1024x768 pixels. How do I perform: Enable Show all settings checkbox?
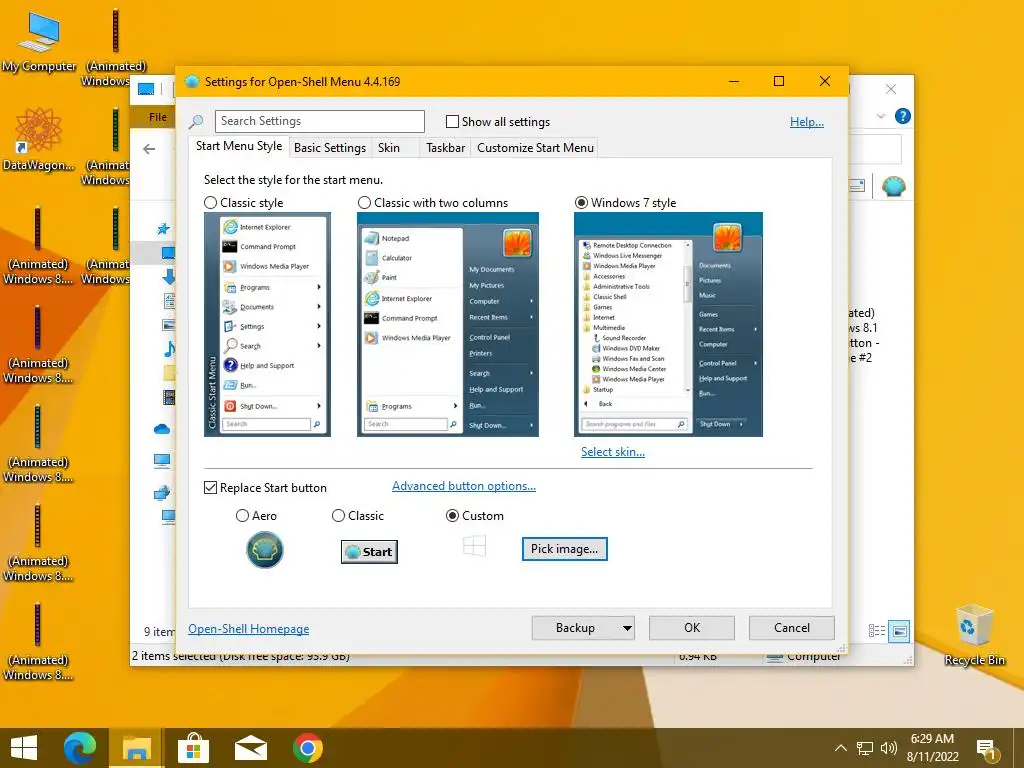[x=452, y=121]
